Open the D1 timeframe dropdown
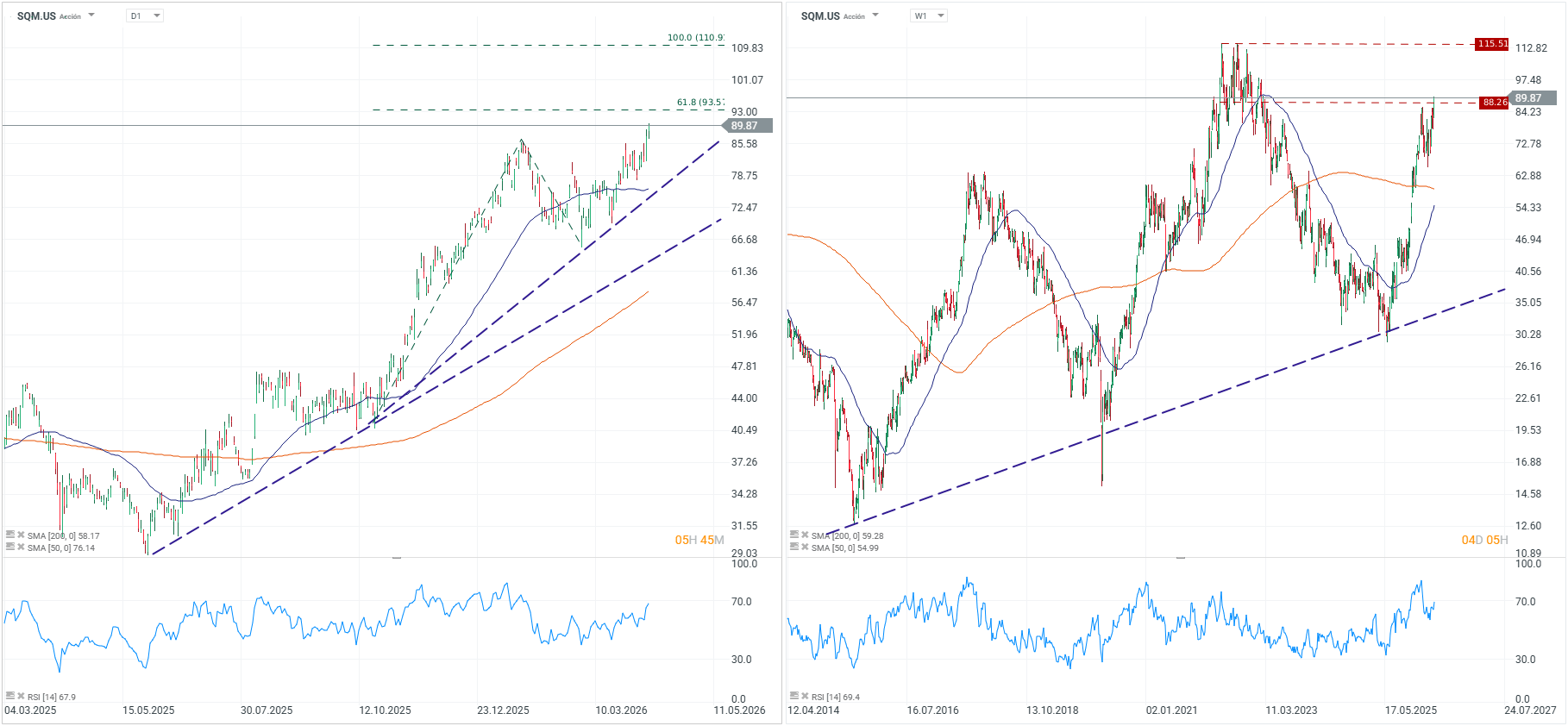 coord(145,16)
